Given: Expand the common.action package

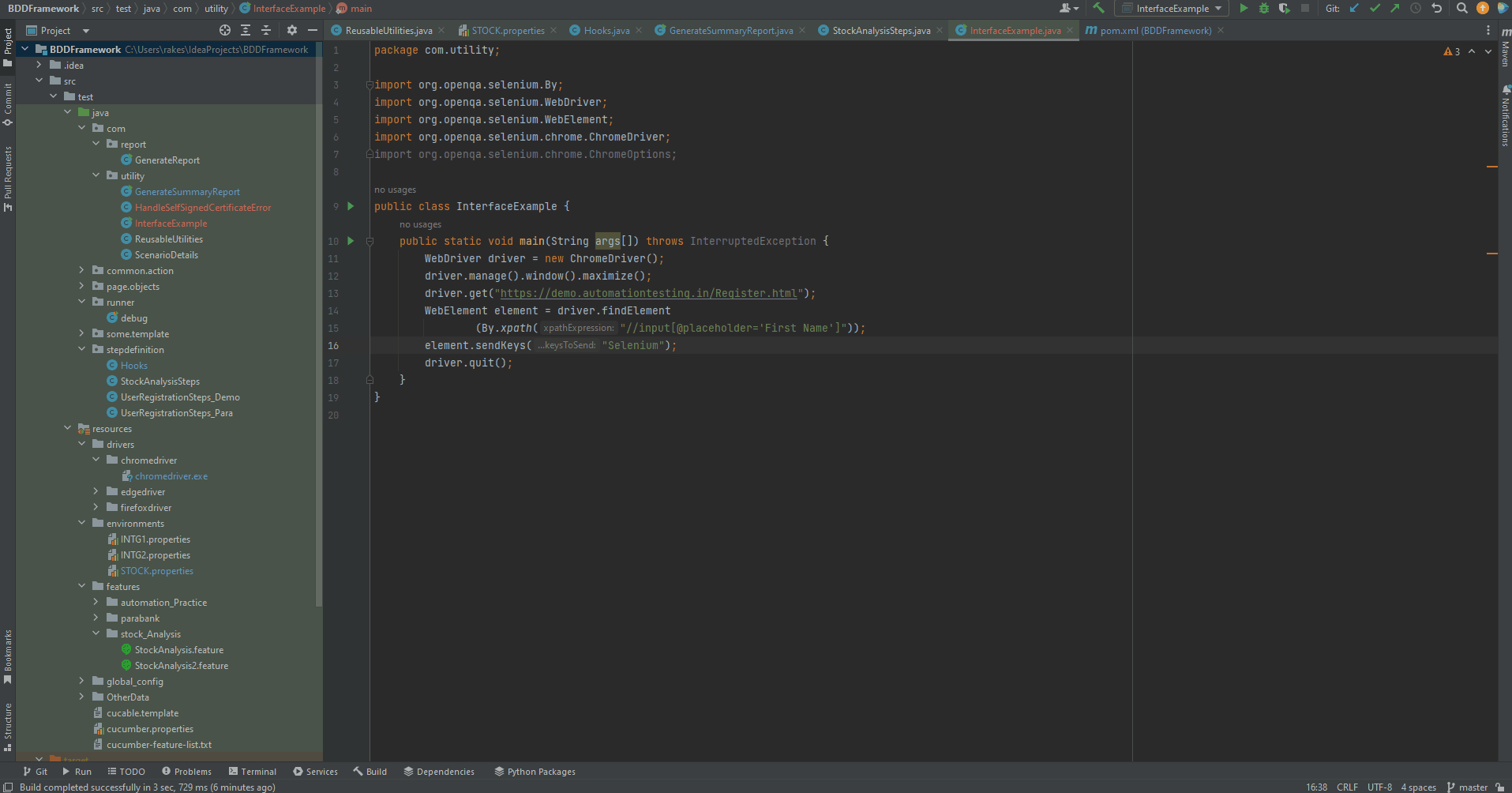Looking at the screenshot, I should (x=81, y=271).
